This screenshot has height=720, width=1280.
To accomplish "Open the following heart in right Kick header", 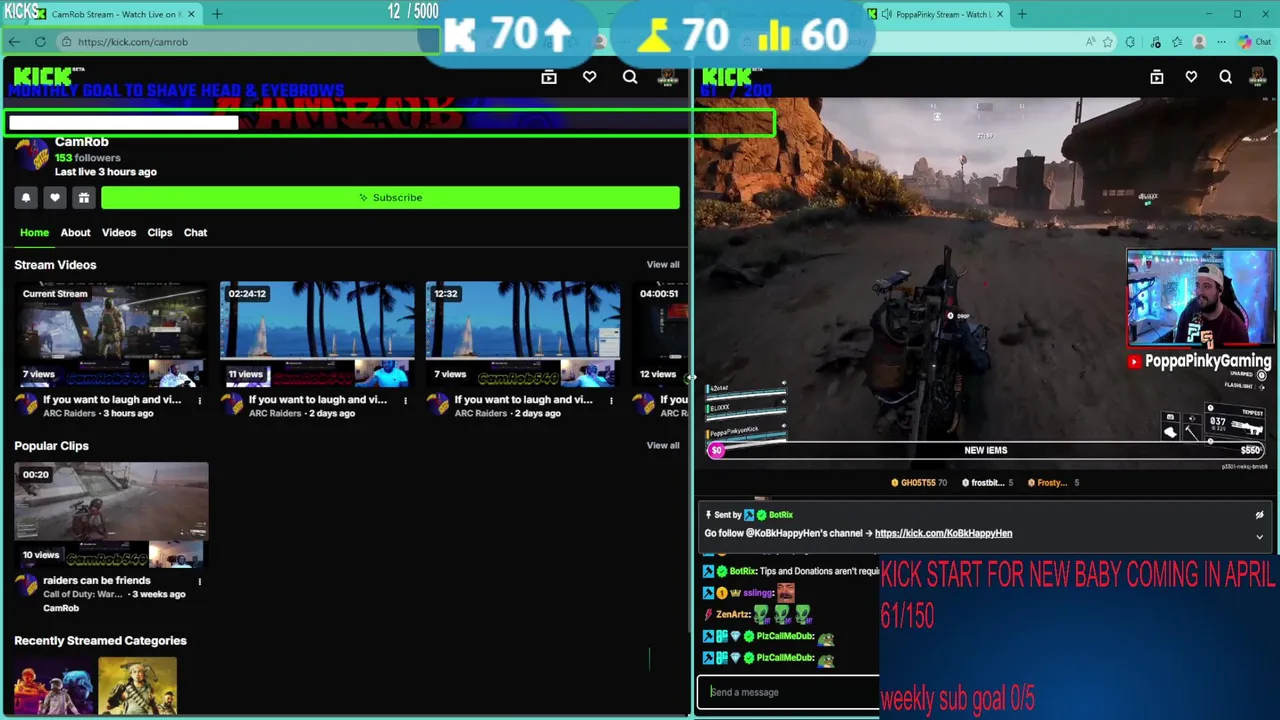I will click(x=1191, y=77).
